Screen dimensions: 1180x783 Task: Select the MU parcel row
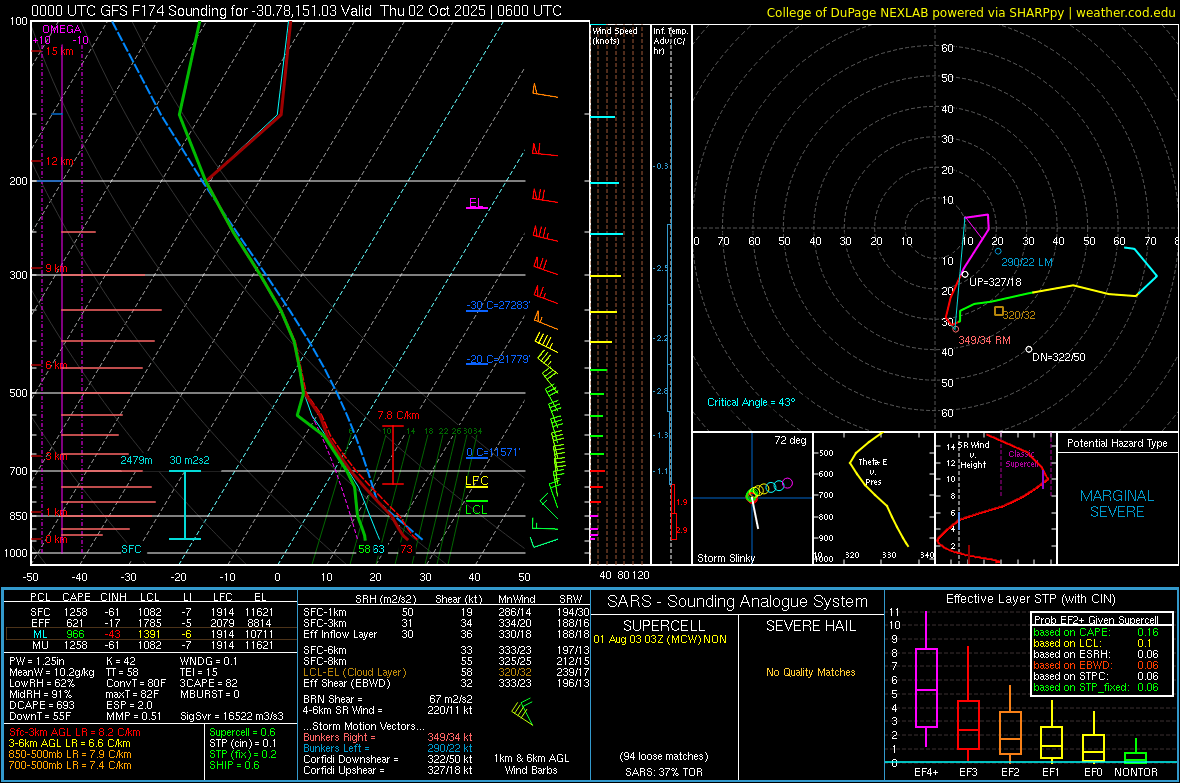pos(151,644)
